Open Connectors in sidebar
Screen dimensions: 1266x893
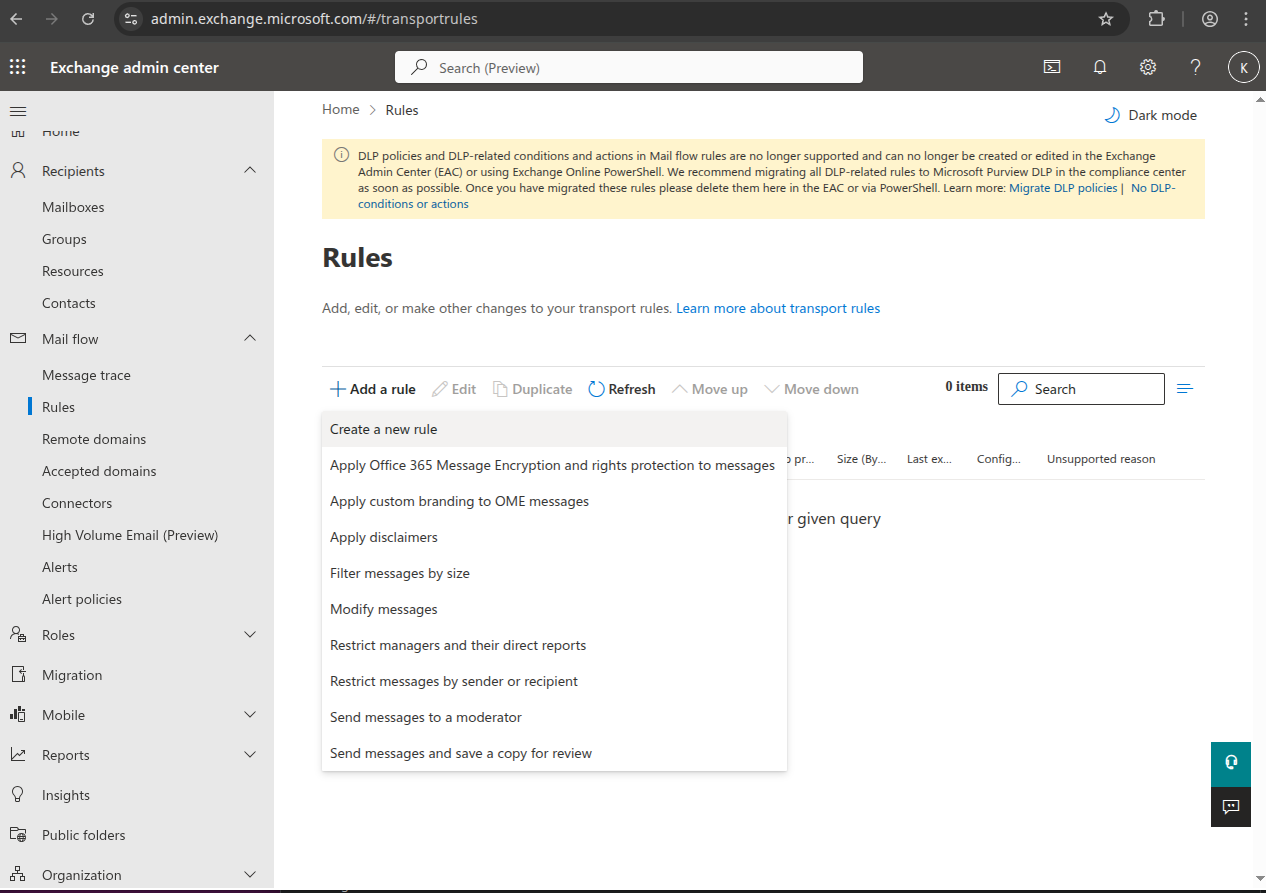click(x=77, y=503)
